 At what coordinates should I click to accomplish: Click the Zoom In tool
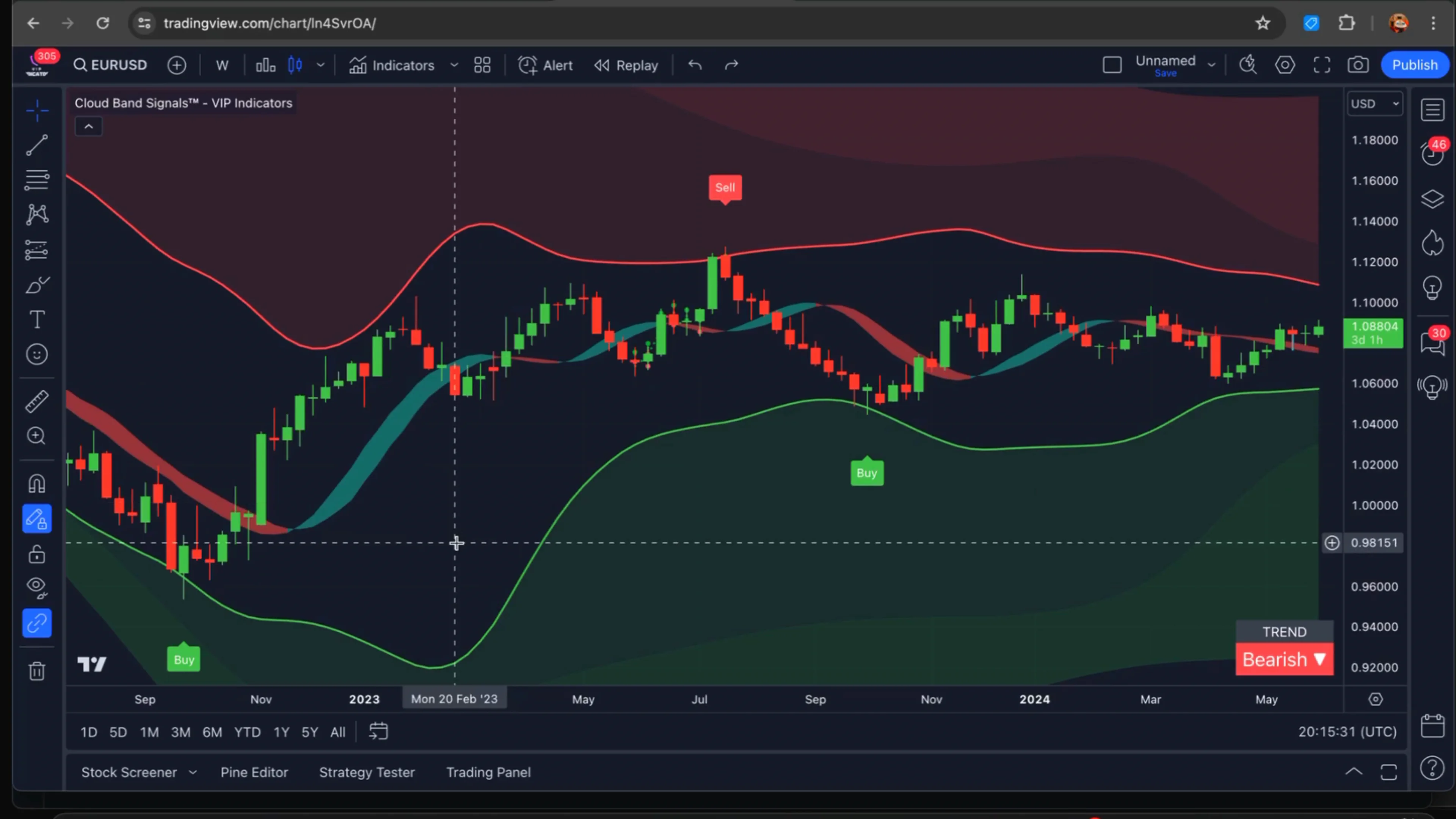(x=36, y=435)
